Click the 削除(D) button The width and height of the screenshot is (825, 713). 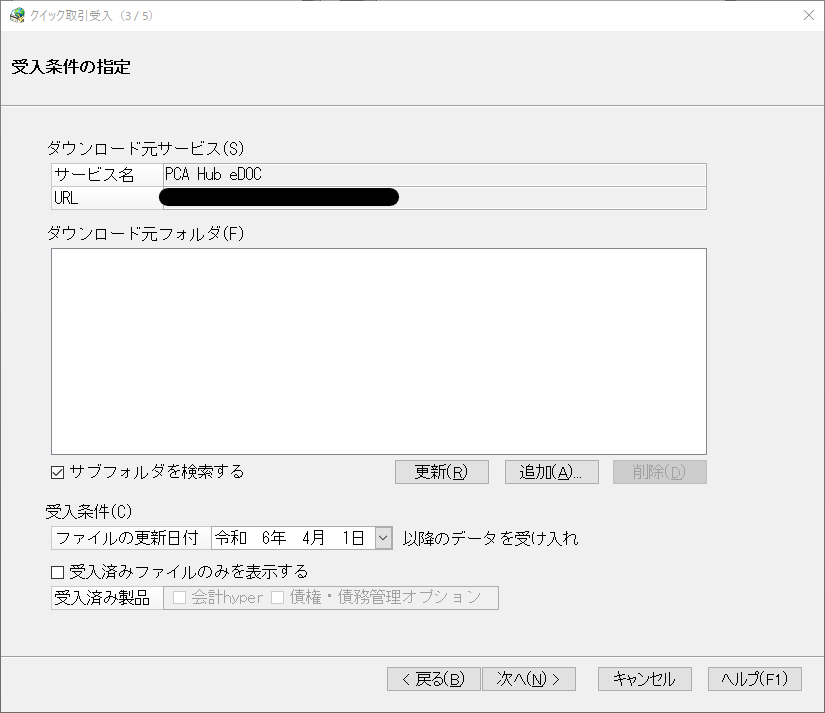(659, 472)
